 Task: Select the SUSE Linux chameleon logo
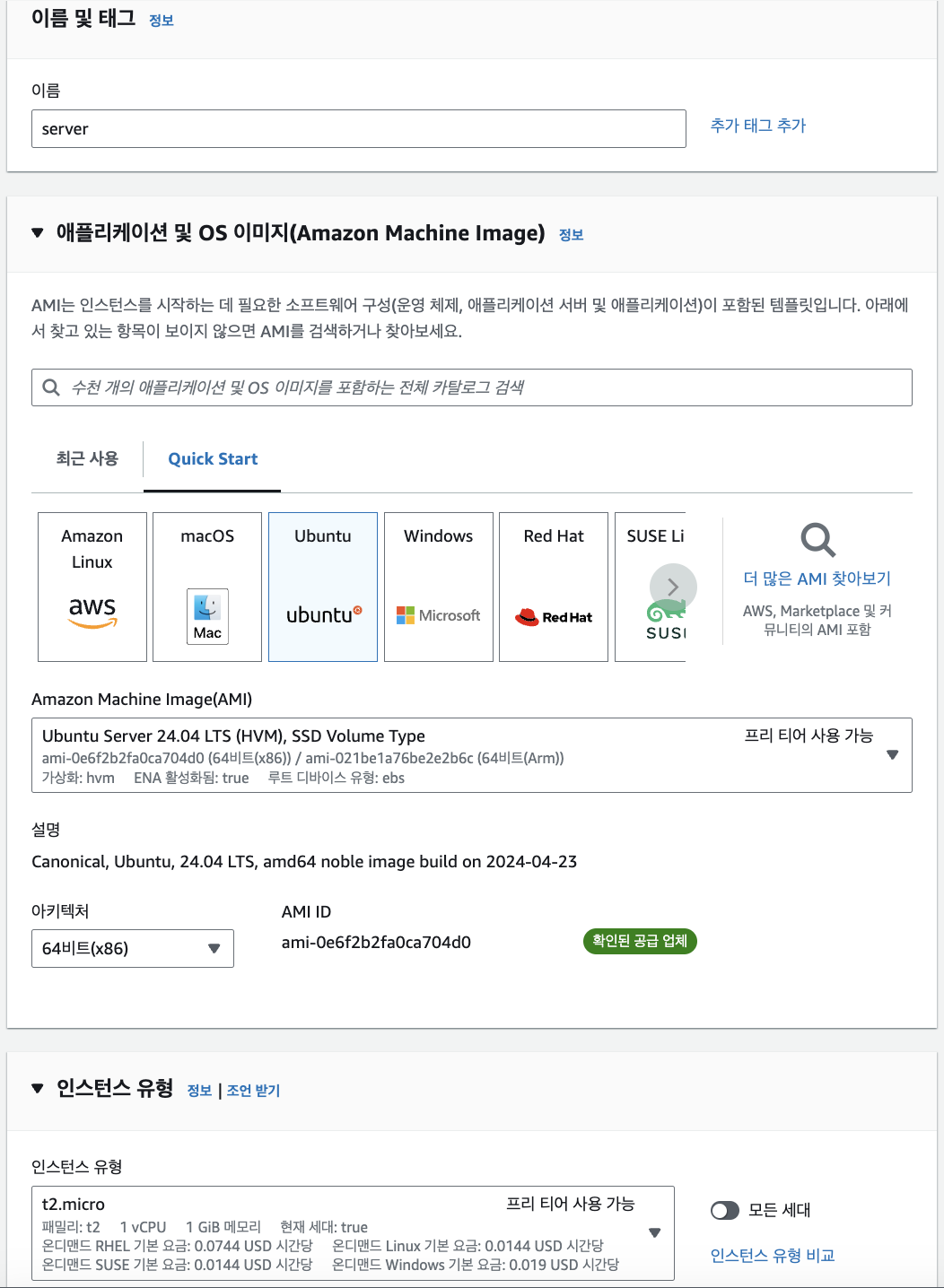tap(665, 620)
